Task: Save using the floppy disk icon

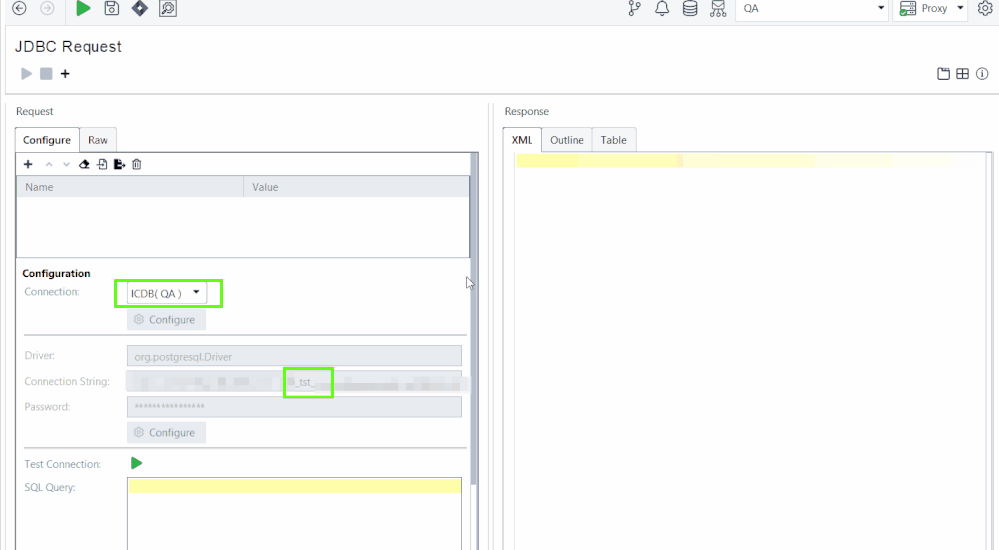Action: point(111,8)
